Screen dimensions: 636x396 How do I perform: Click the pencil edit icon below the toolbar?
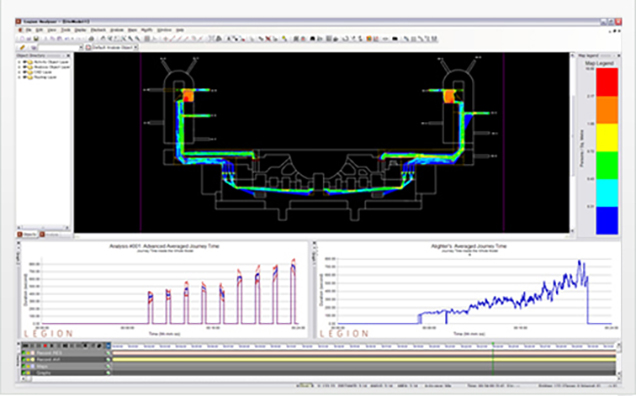pos(23,47)
